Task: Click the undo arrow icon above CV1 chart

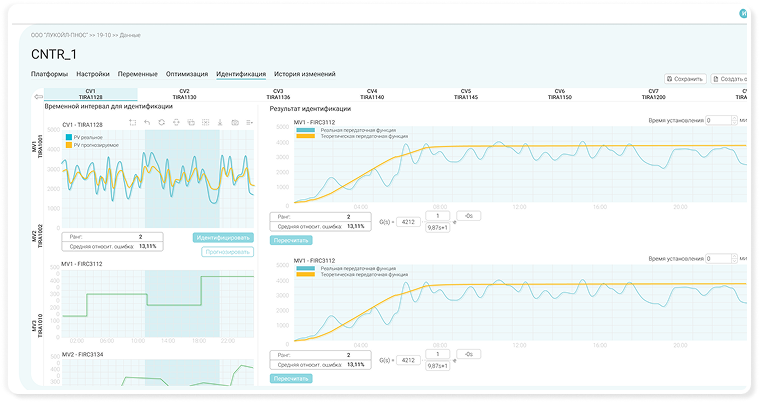Action: click(147, 123)
